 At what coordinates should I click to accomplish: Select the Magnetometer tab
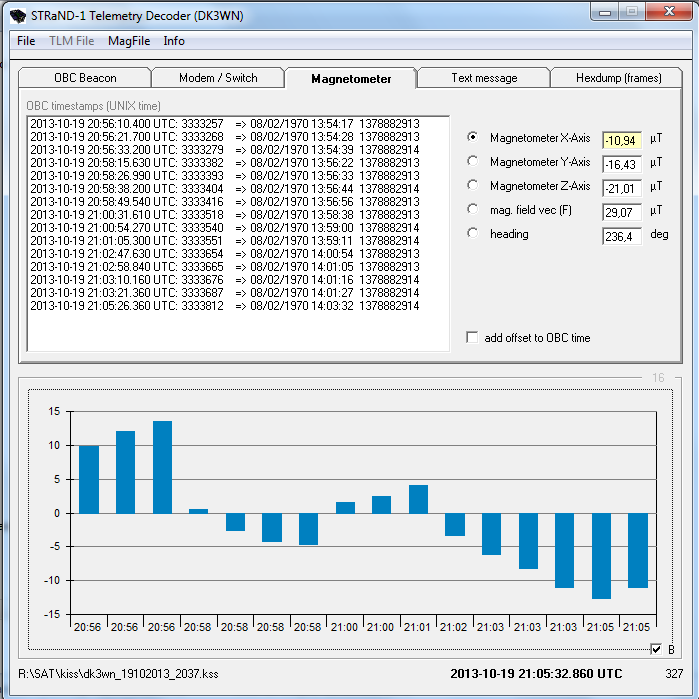click(351, 78)
